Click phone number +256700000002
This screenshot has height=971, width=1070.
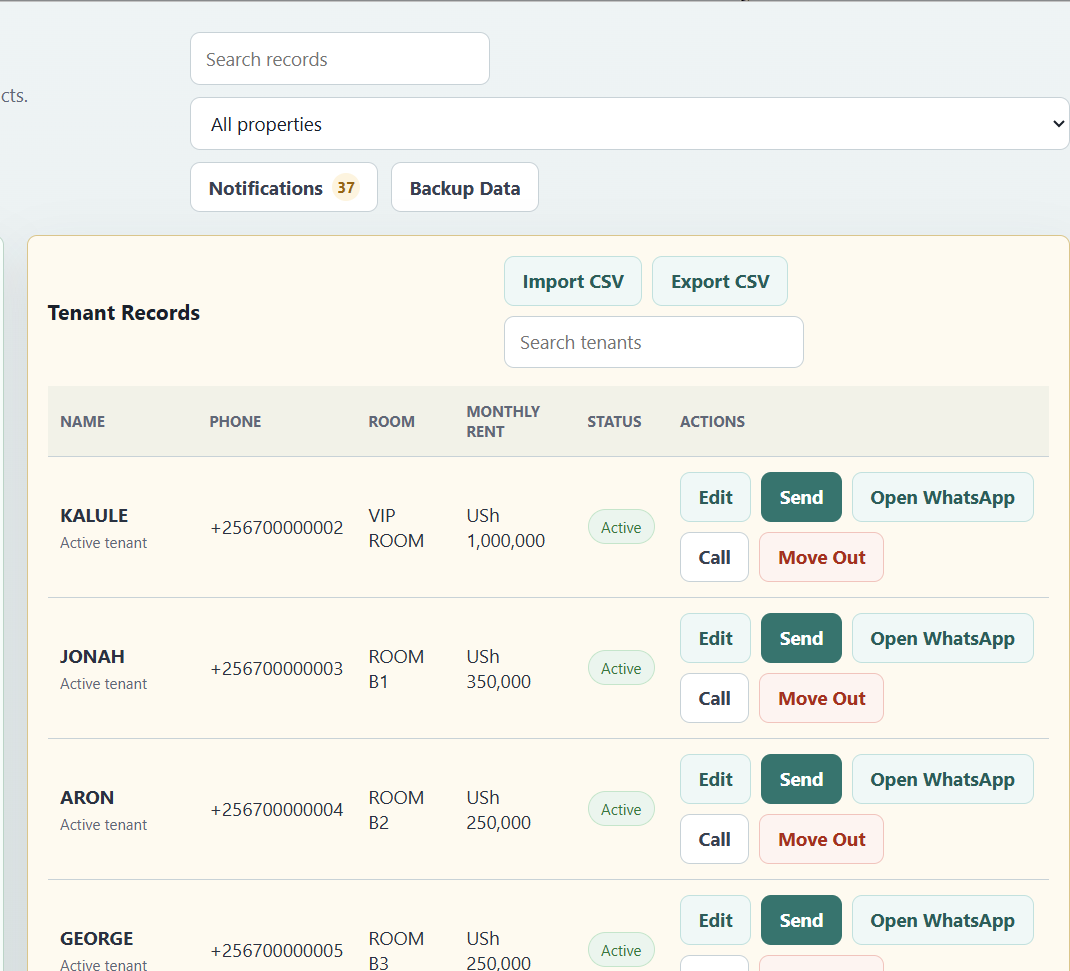point(276,527)
